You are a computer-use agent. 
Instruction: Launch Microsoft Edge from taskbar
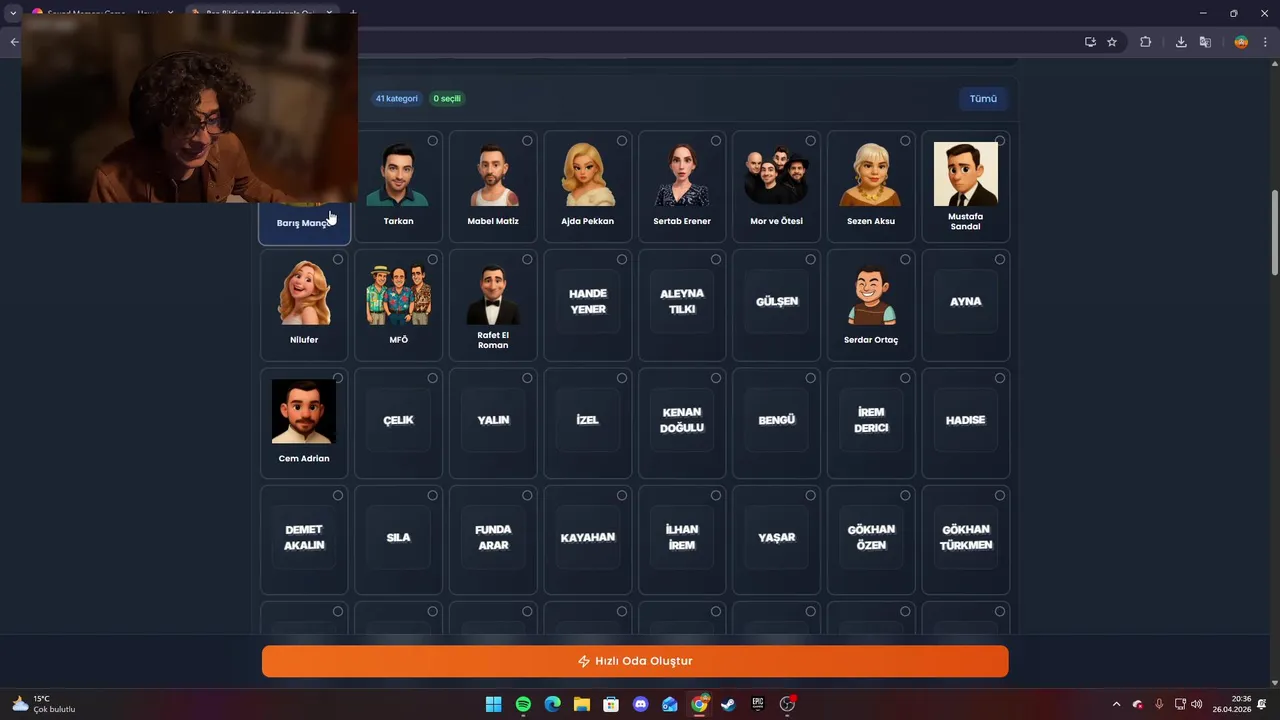coord(552,704)
